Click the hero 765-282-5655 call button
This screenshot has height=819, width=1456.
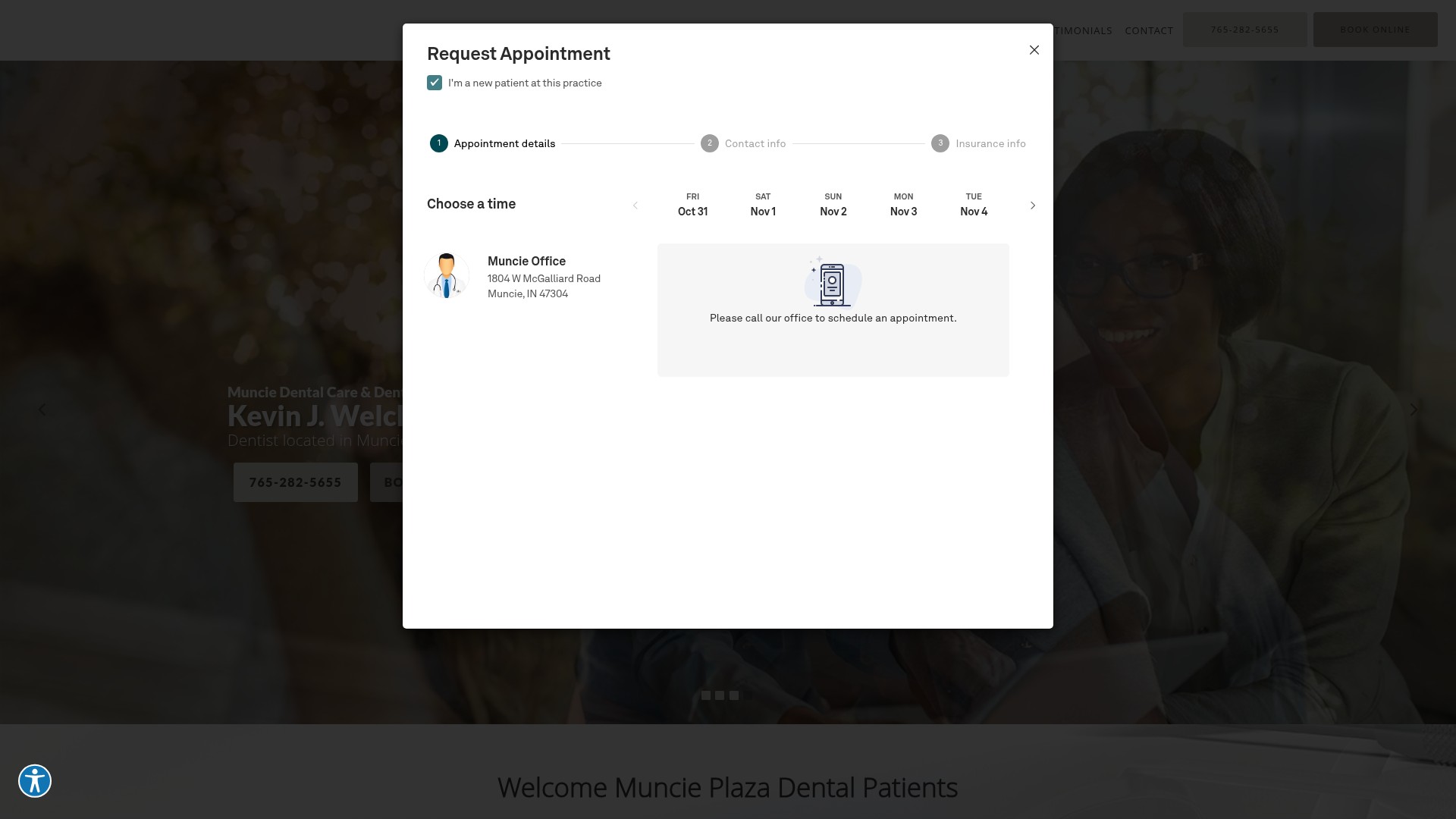click(295, 482)
